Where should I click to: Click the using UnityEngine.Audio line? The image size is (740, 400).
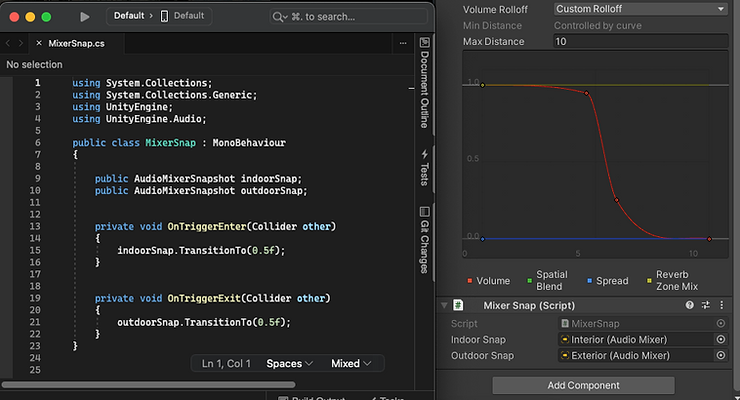pyautogui.click(x=139, y=119)
